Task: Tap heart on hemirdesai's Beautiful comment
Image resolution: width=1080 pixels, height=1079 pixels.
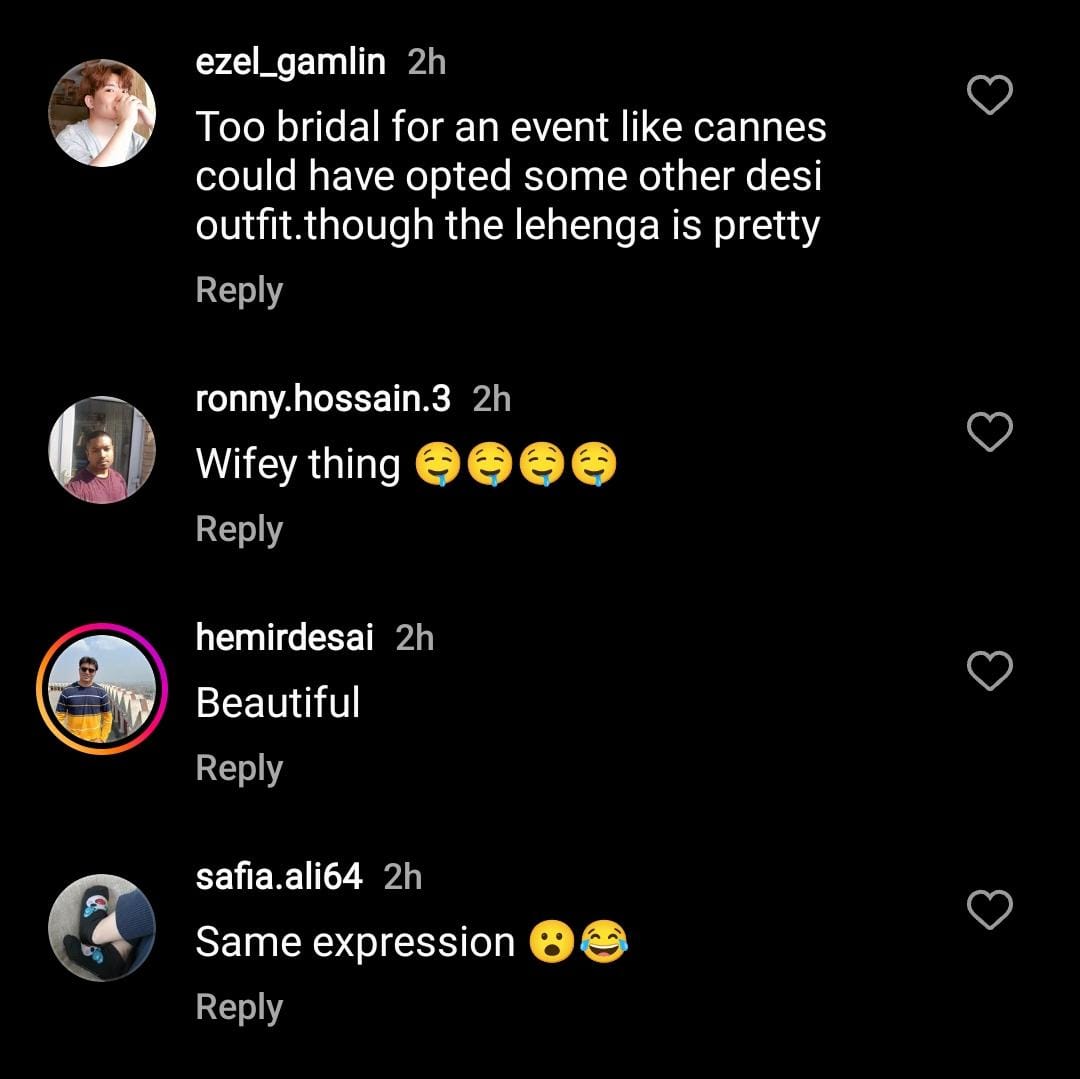Action: [x=990, y=671]
